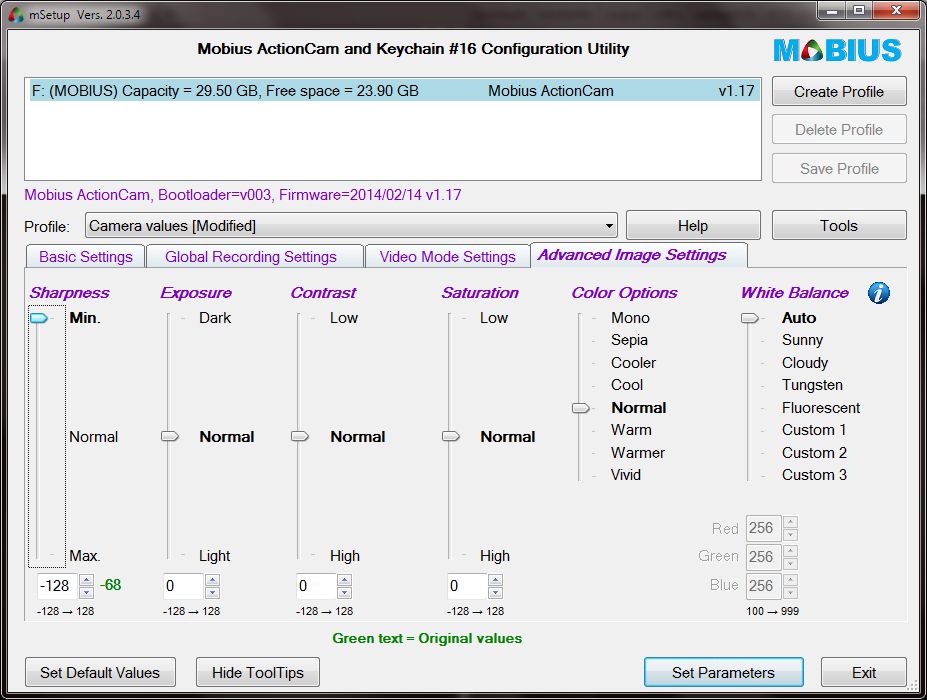Open the Profile dropdown
The height and width of the screenshot is (700, 927).
tap(351, 226)
